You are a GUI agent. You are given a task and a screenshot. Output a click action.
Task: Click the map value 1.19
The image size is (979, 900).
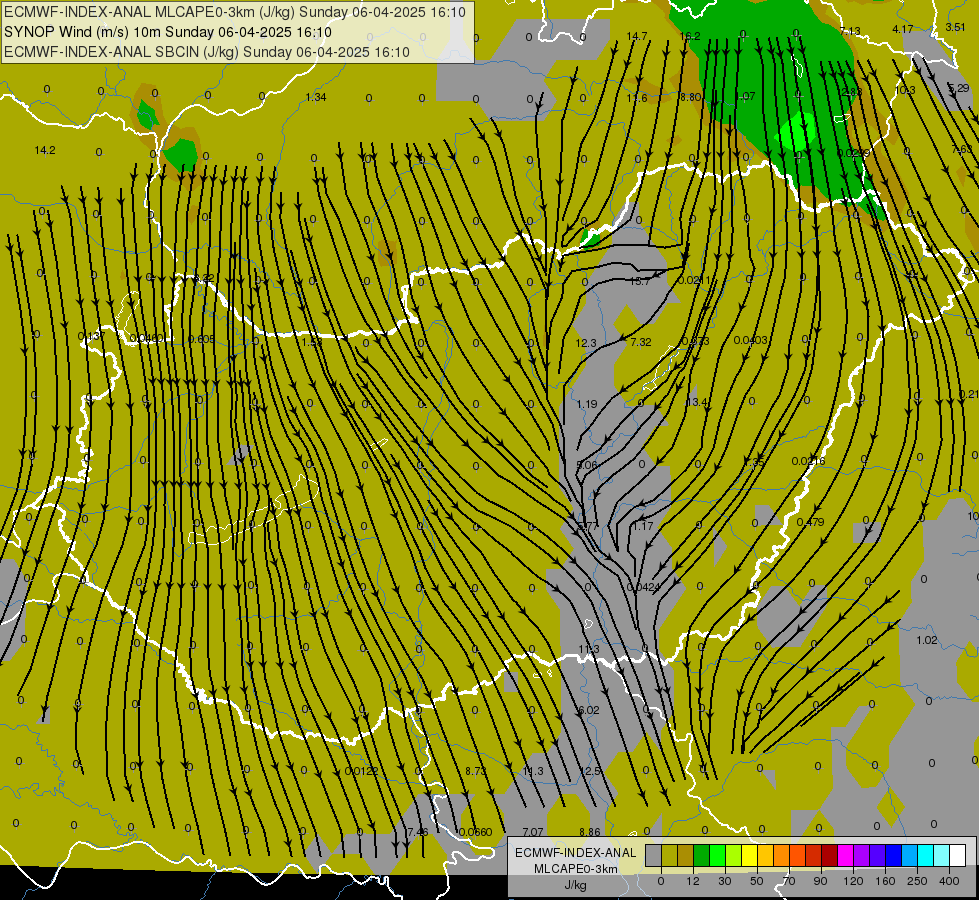pos(587,404)
